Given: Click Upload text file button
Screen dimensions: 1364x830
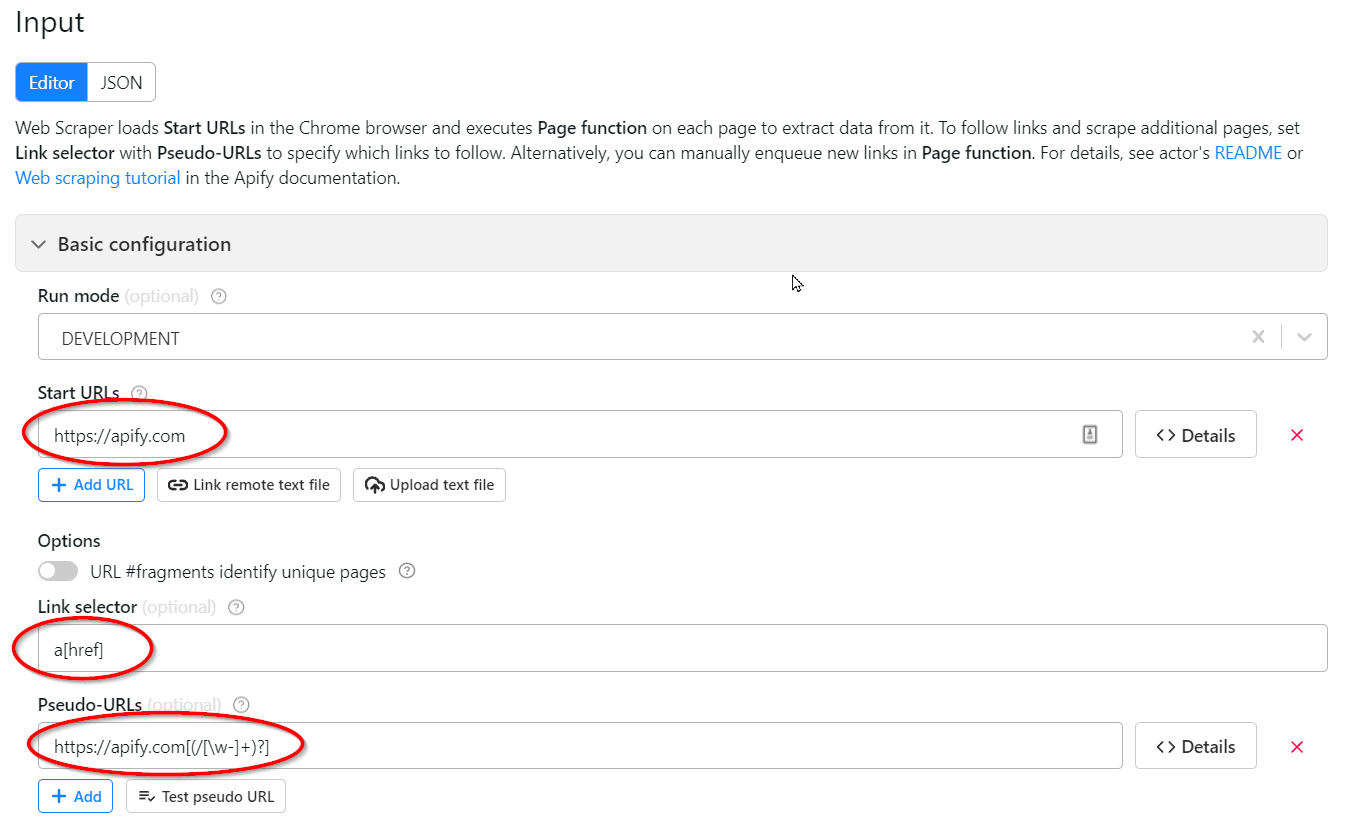Looking at the screenshot, I should [430, 485].
